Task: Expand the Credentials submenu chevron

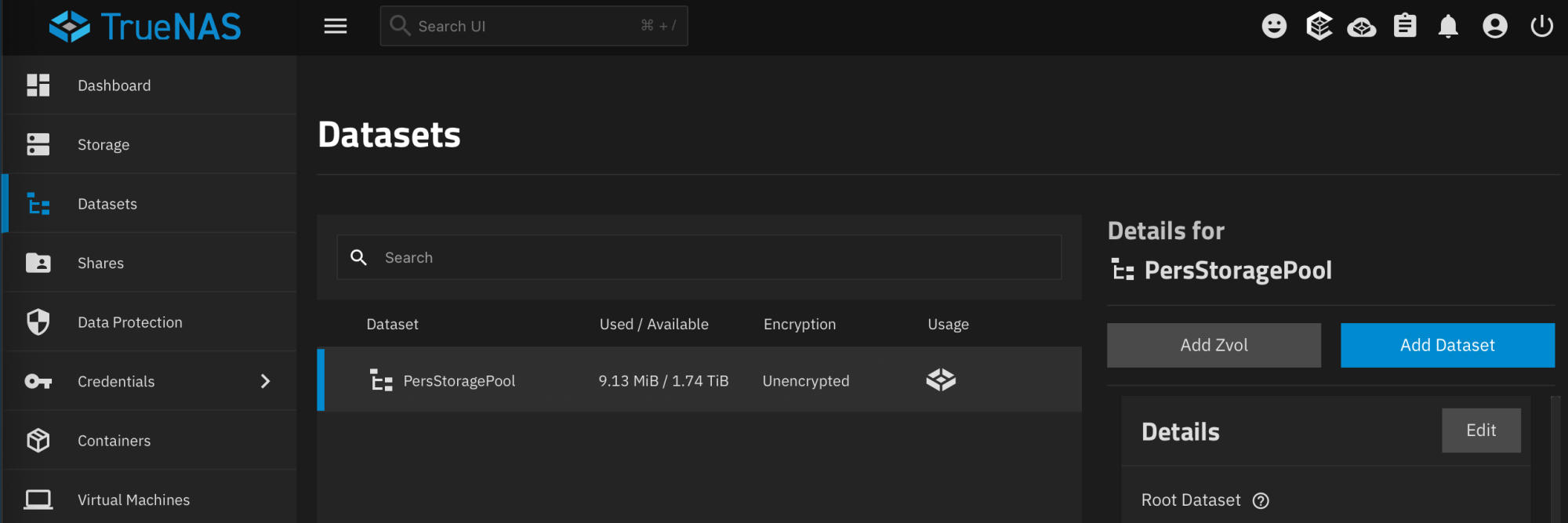Action: 265,381
